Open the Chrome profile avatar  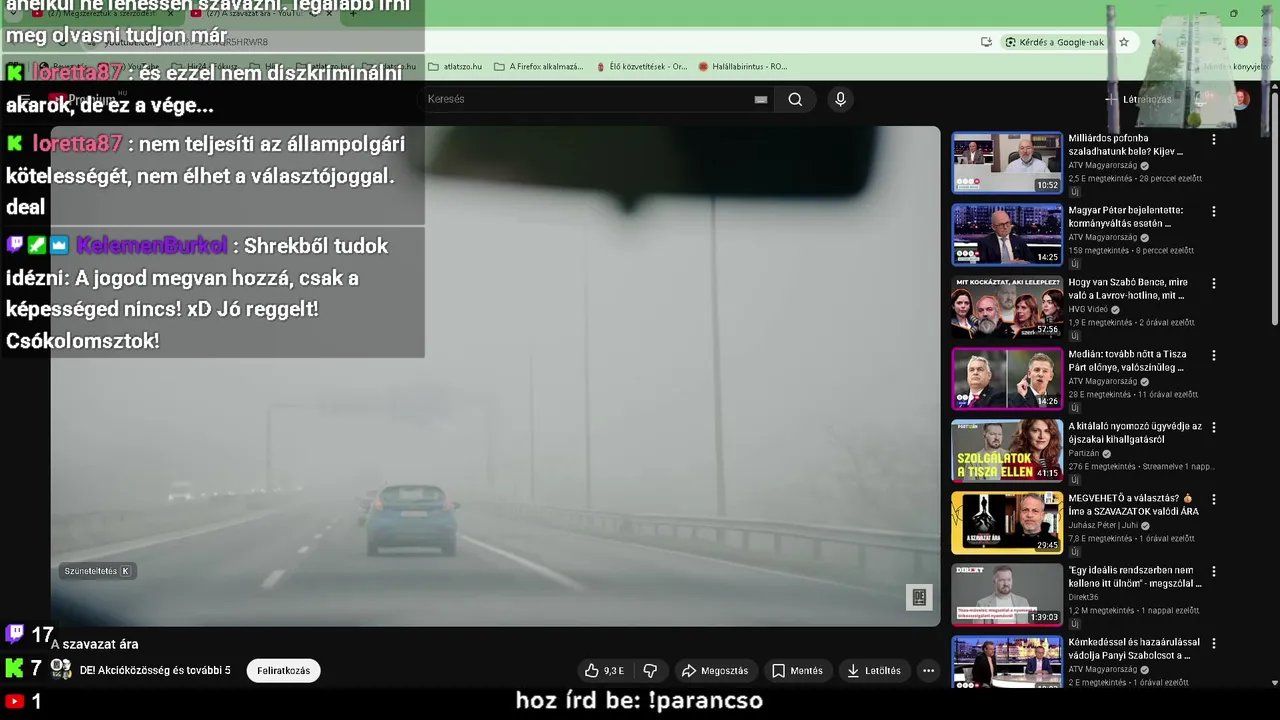[x=1241, y=42]
